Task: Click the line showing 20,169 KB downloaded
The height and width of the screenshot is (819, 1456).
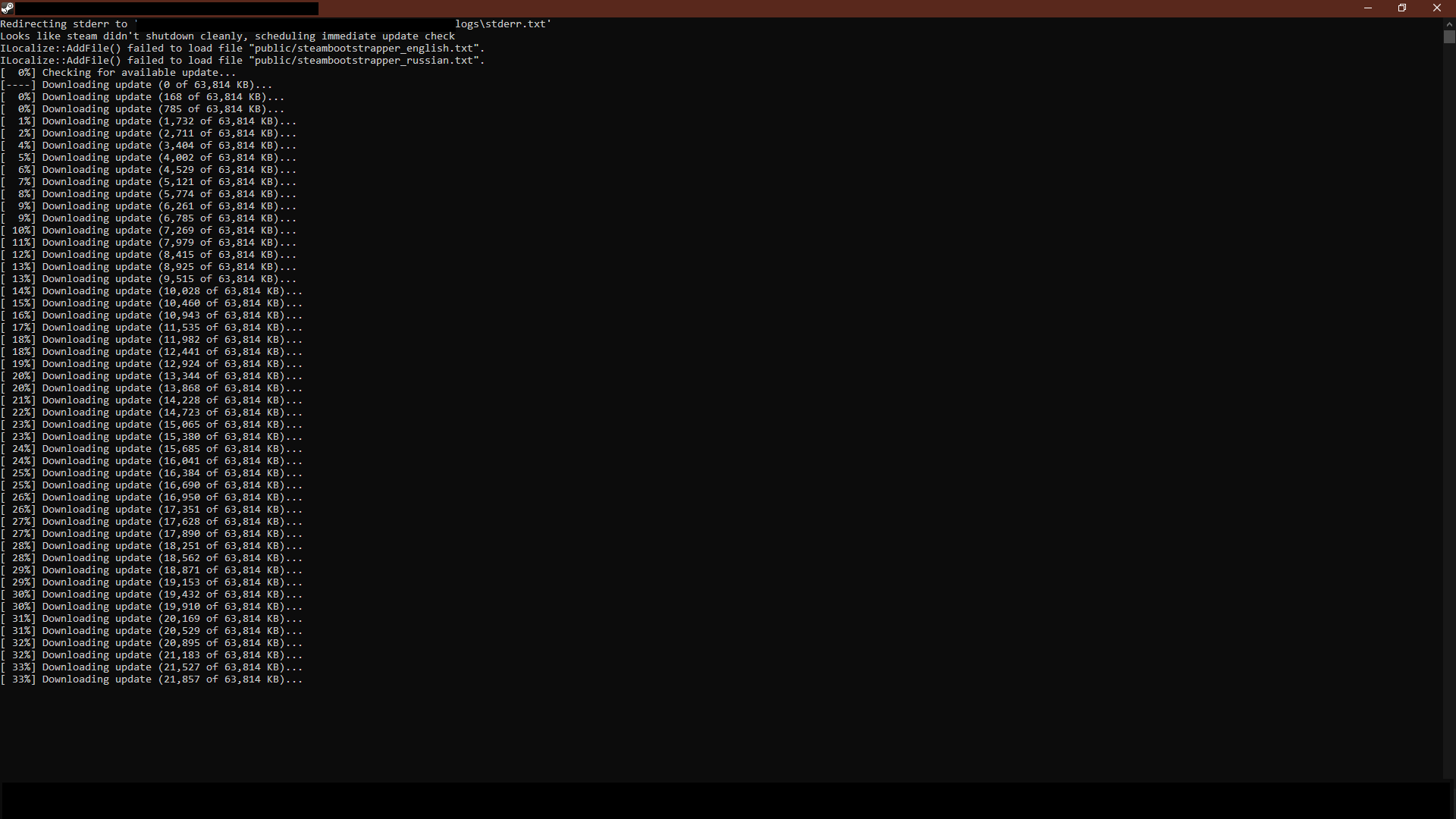Action: click(152, 619)
